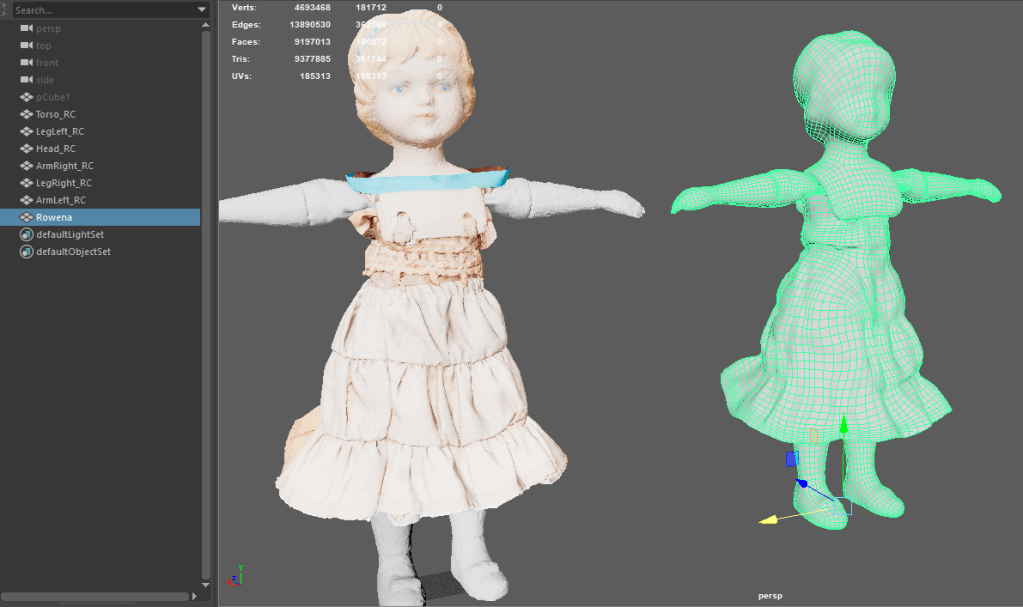Click the top camera icon

(27, 46)
